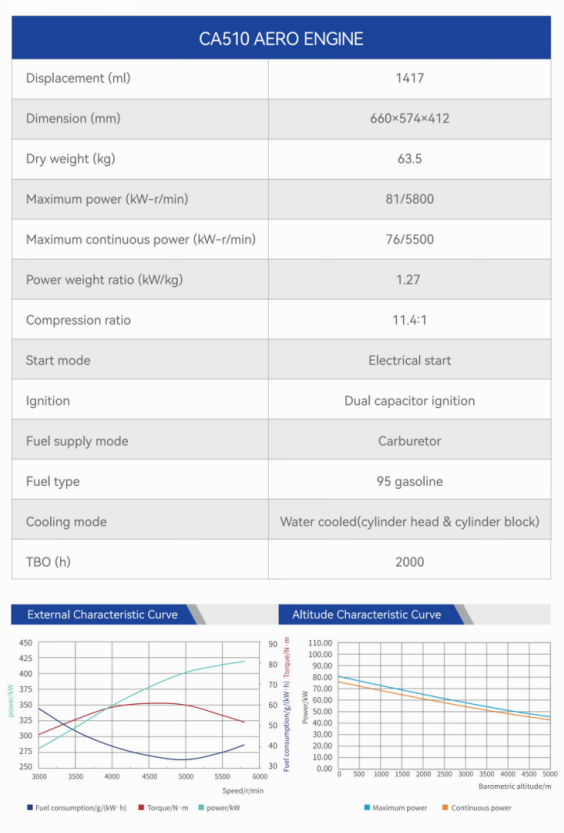Click the power/kW teal legend square
This screenshot has width=564, height=833.
[x=201, y=808]
